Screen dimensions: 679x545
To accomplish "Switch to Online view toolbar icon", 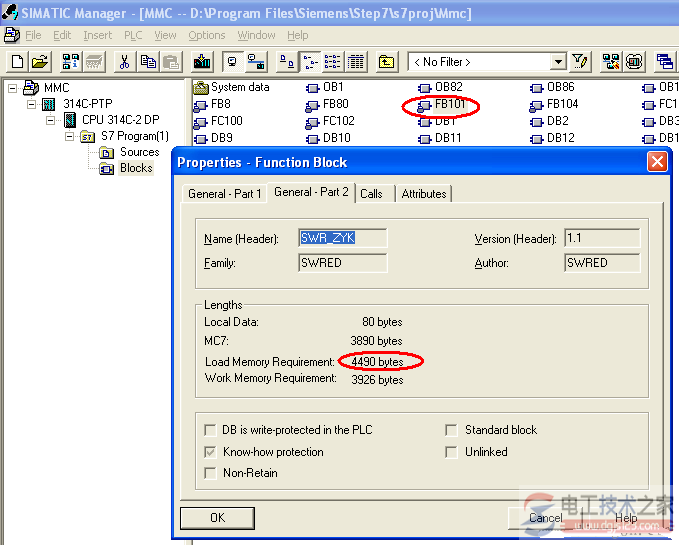I will [256, 61].
